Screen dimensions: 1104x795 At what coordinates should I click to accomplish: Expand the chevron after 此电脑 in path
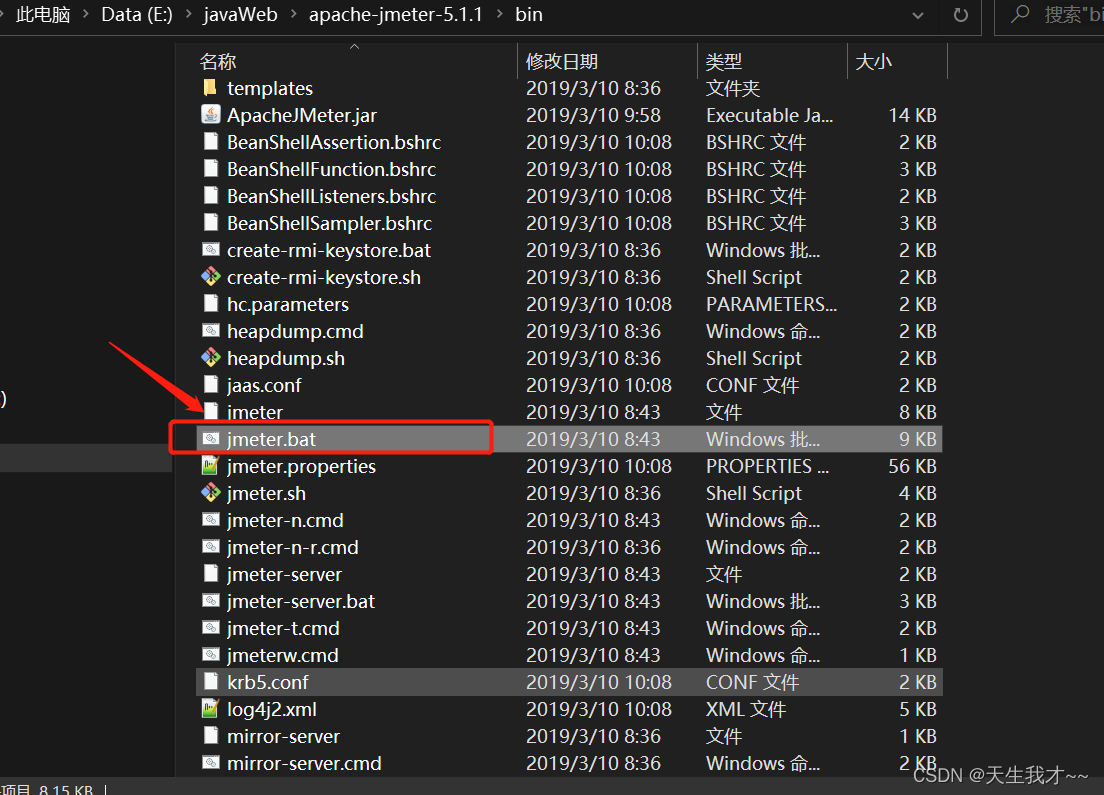point(86,15)
